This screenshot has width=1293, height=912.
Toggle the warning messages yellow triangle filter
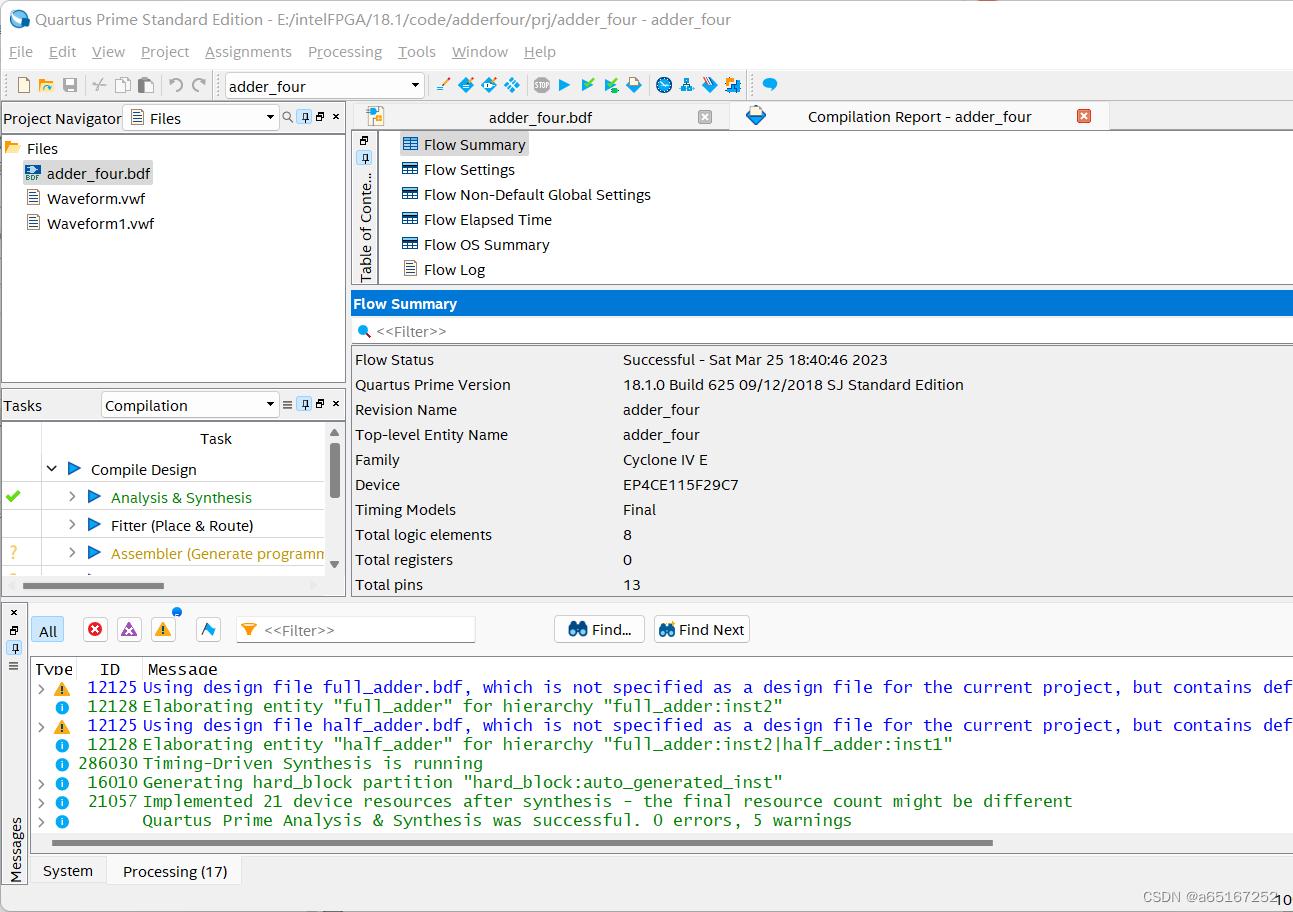tap(163, 629)
